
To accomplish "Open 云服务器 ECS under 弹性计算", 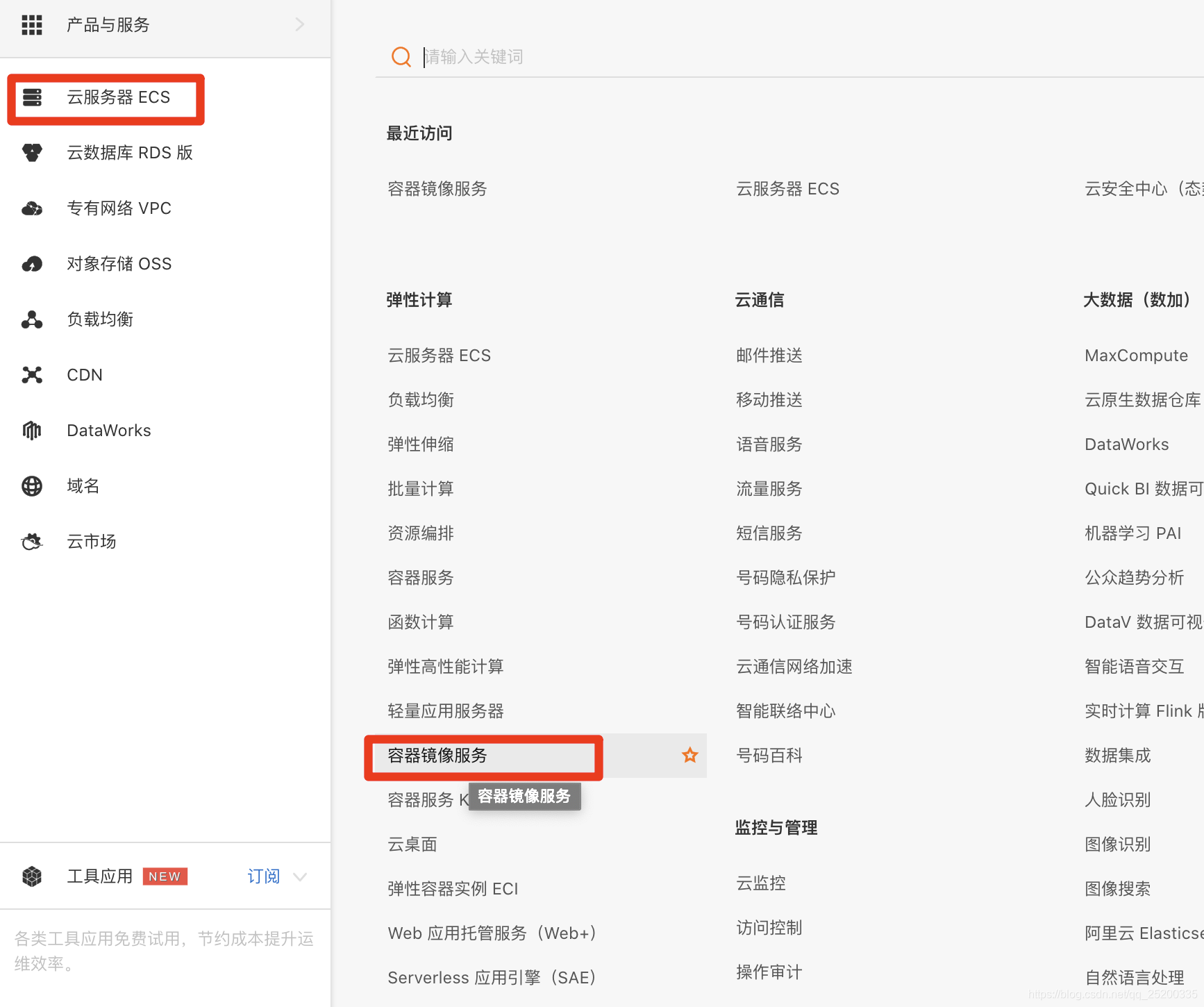I will [440, 356].
